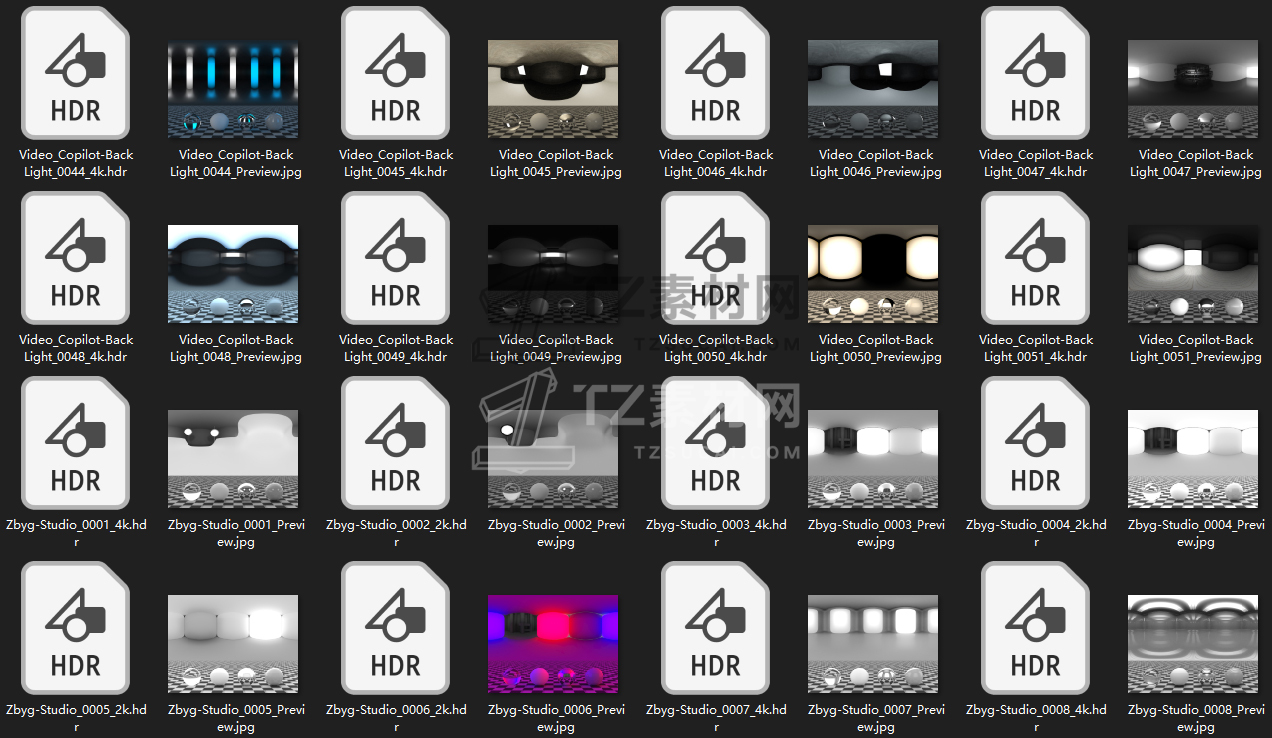Select Zbyg-Studio_0007_4k.hdr file icon
Screen dimensions: 1272x738
coord(716,628)
